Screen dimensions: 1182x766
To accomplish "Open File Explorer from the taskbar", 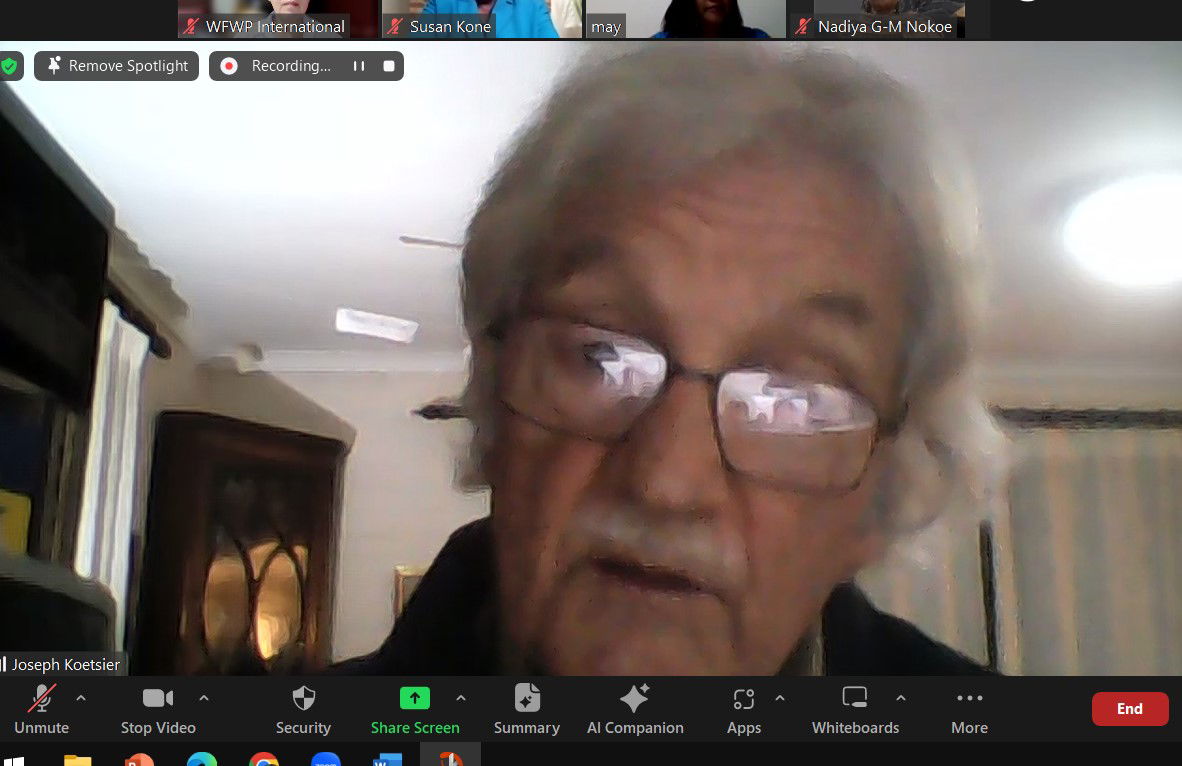I will point(78,760).
